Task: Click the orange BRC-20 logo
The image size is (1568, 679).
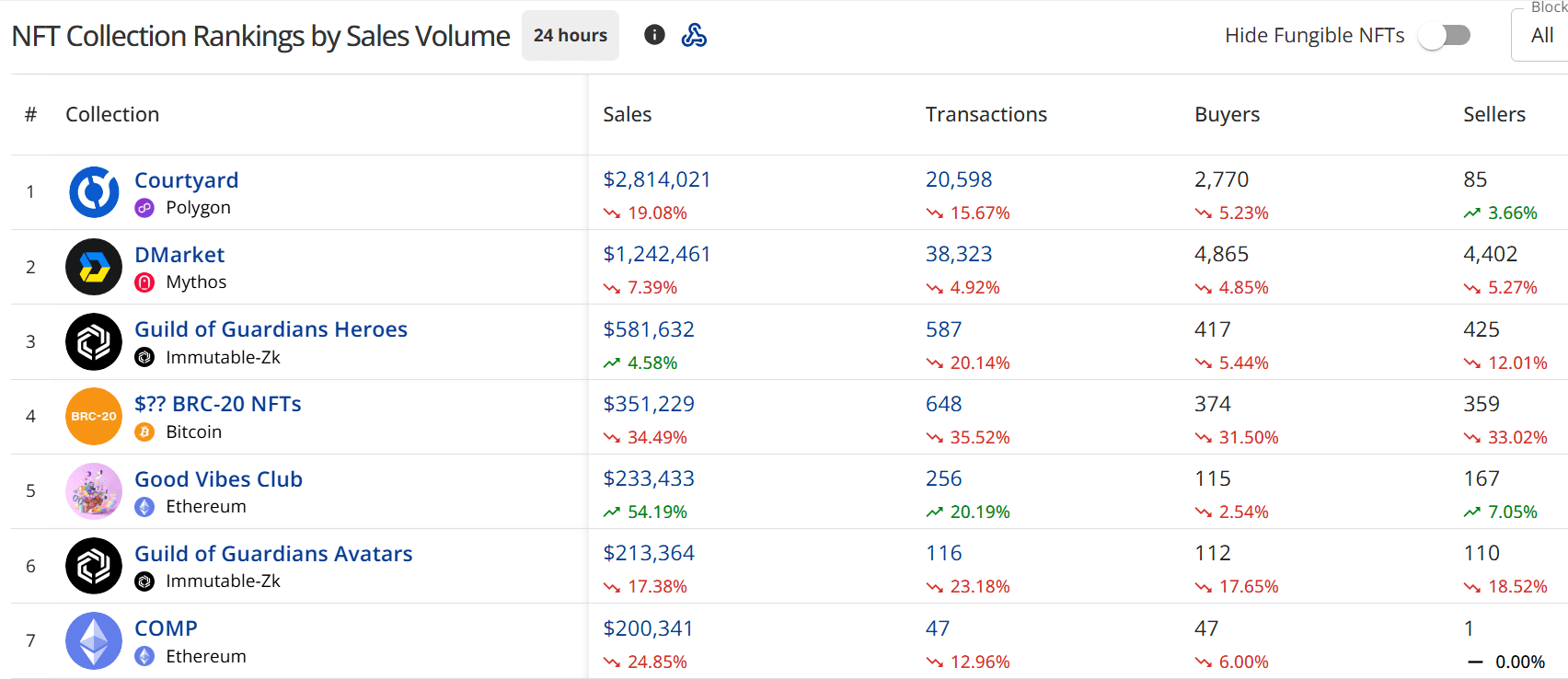Action: point(94,416)
